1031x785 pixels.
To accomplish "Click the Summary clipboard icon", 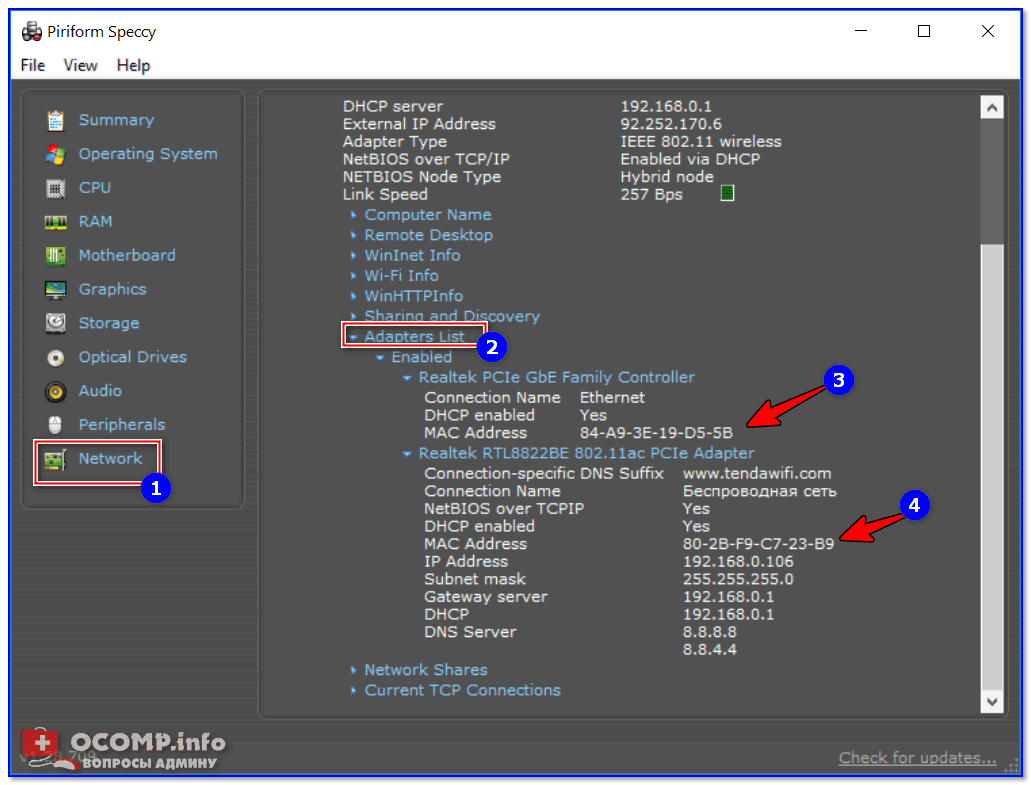I will (x=56, y=120).
